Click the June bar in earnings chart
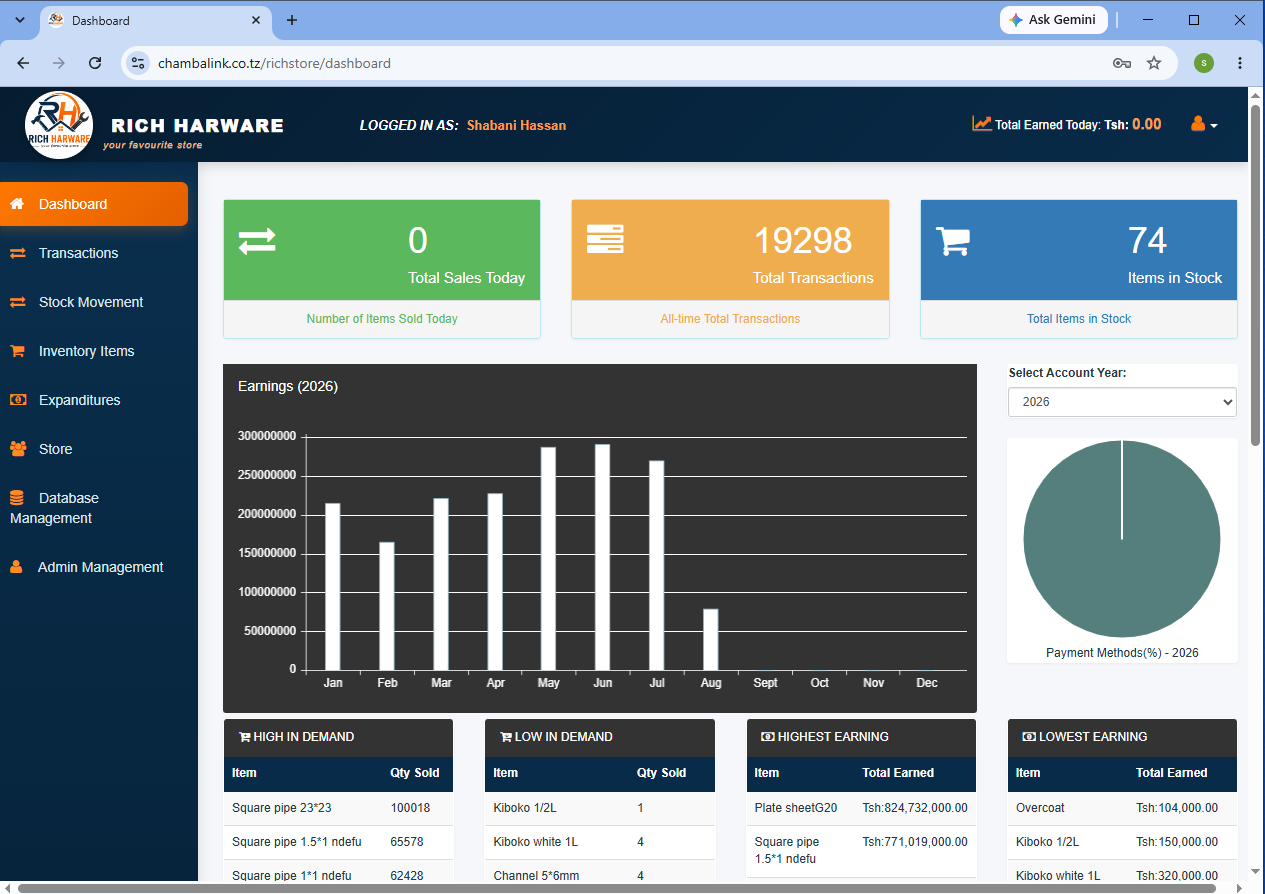This screenshot has height=894, width=1265. (x=602, y=557)
